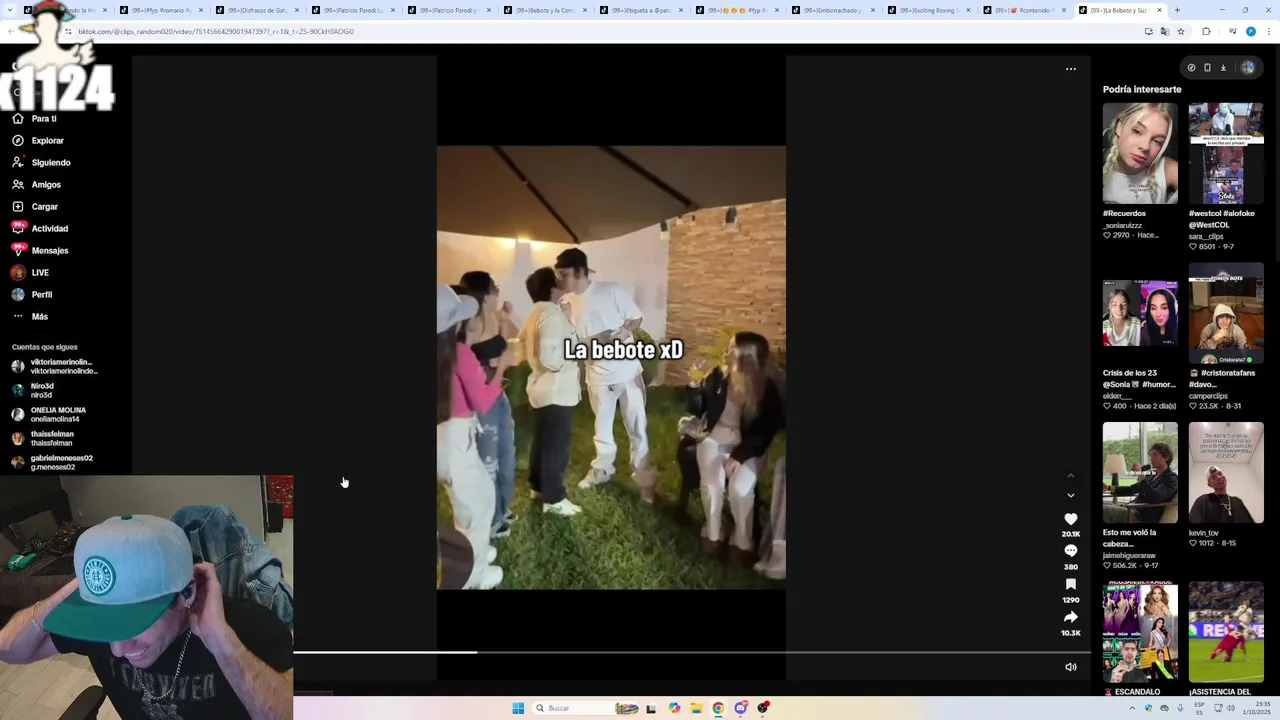Pause the playing video
Viewport: 1280px width, 720px height.
(x=611, y=368)
